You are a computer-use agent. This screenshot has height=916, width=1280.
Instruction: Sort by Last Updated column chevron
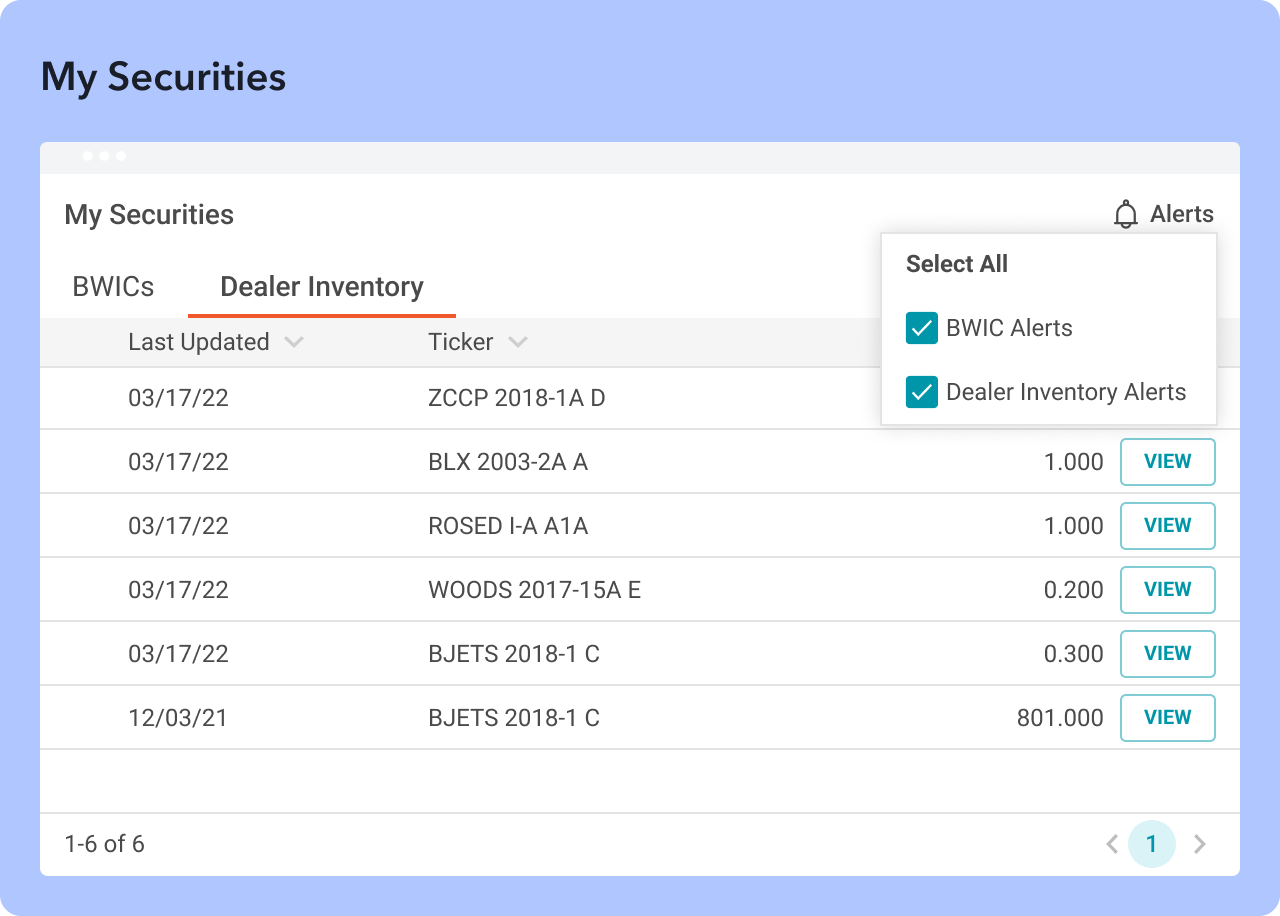tap(293, 342)
